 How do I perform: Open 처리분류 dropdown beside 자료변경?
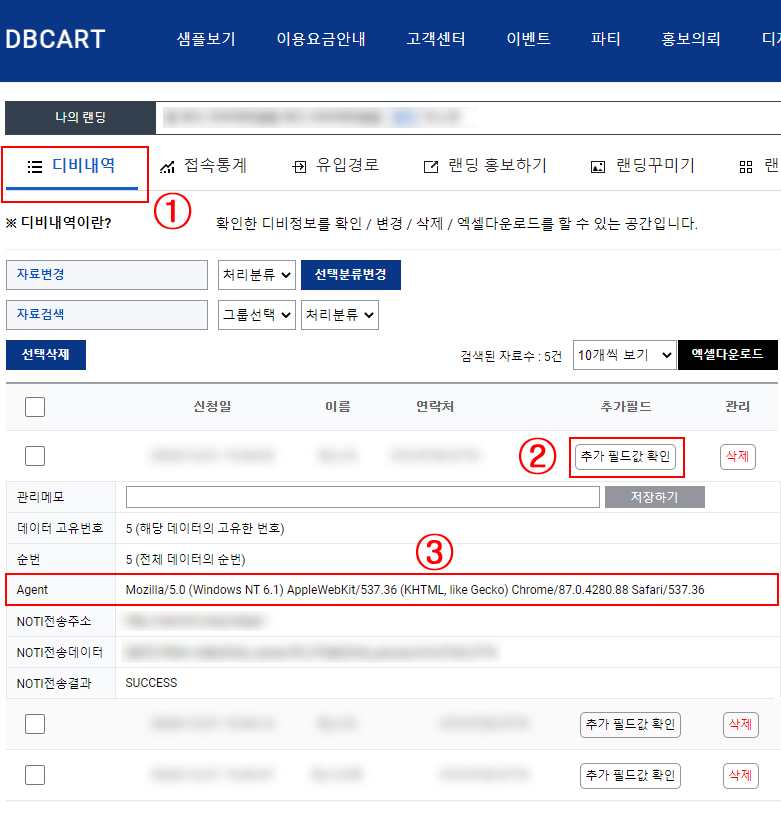(257, 275)
